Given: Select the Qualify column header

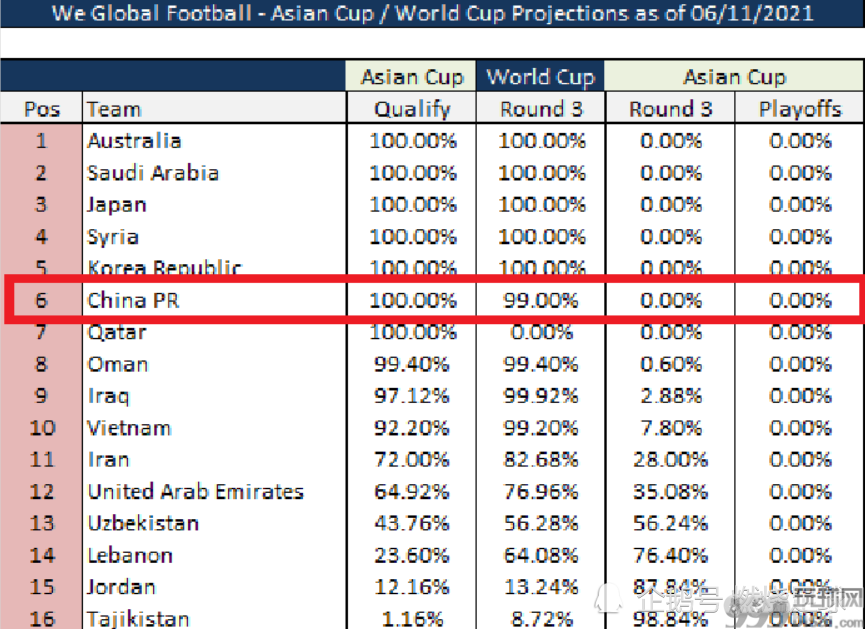Looking at the screenshot, I should 412,109.
